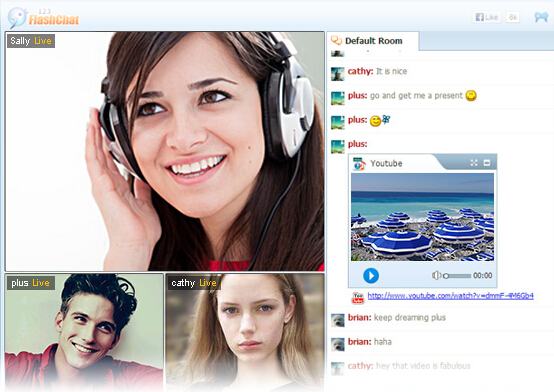Minimize the Youtube player widget
Screen dimensions: 554x392
tap(487, 163)
